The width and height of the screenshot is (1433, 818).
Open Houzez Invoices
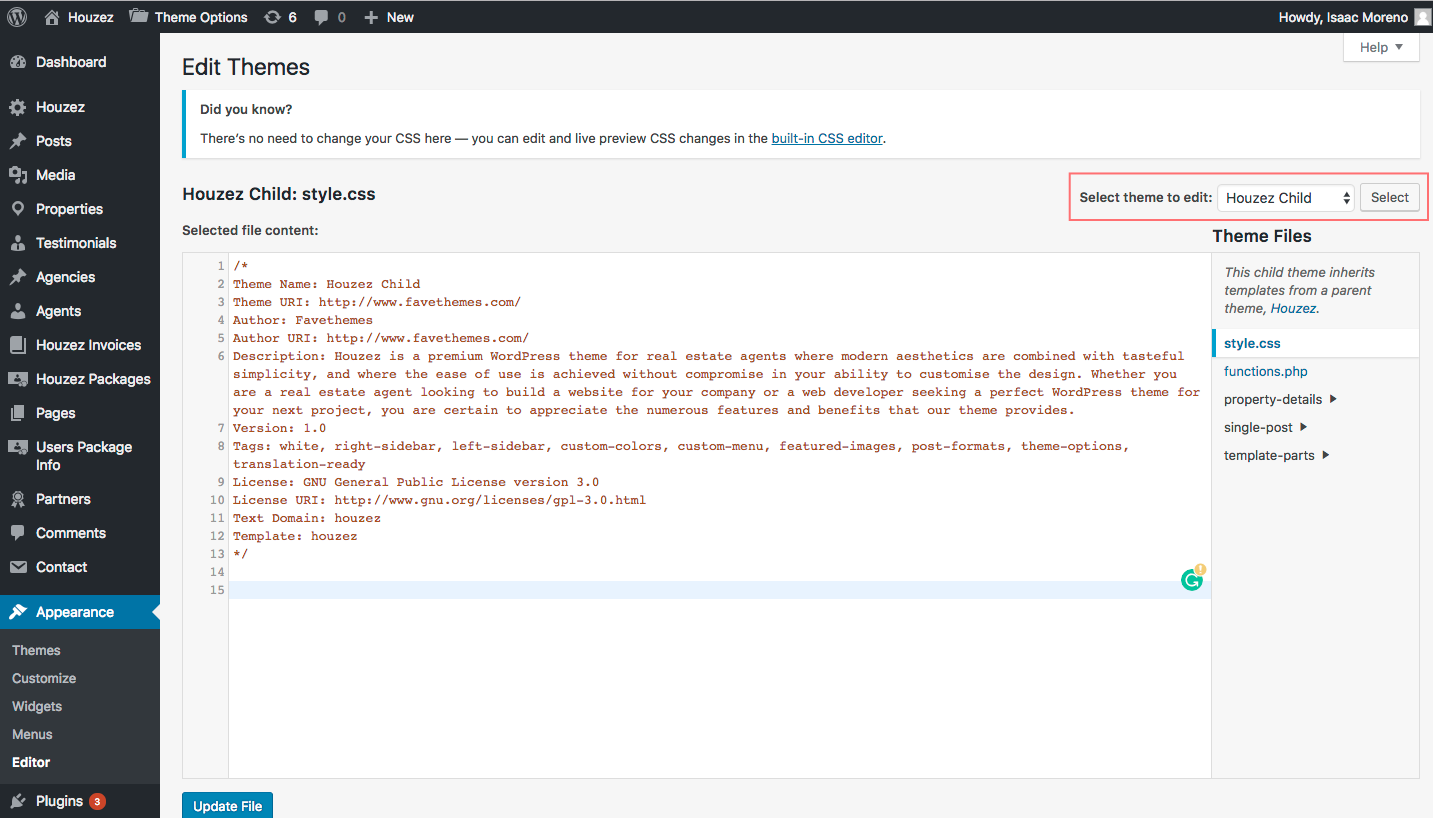click(x=80, y=345)
